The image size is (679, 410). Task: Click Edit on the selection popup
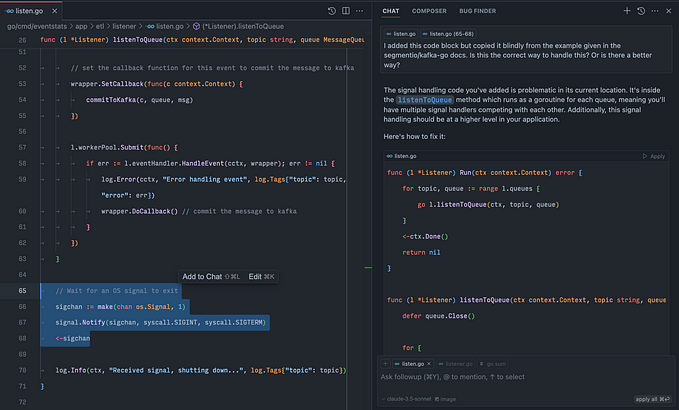click(261, 277)
